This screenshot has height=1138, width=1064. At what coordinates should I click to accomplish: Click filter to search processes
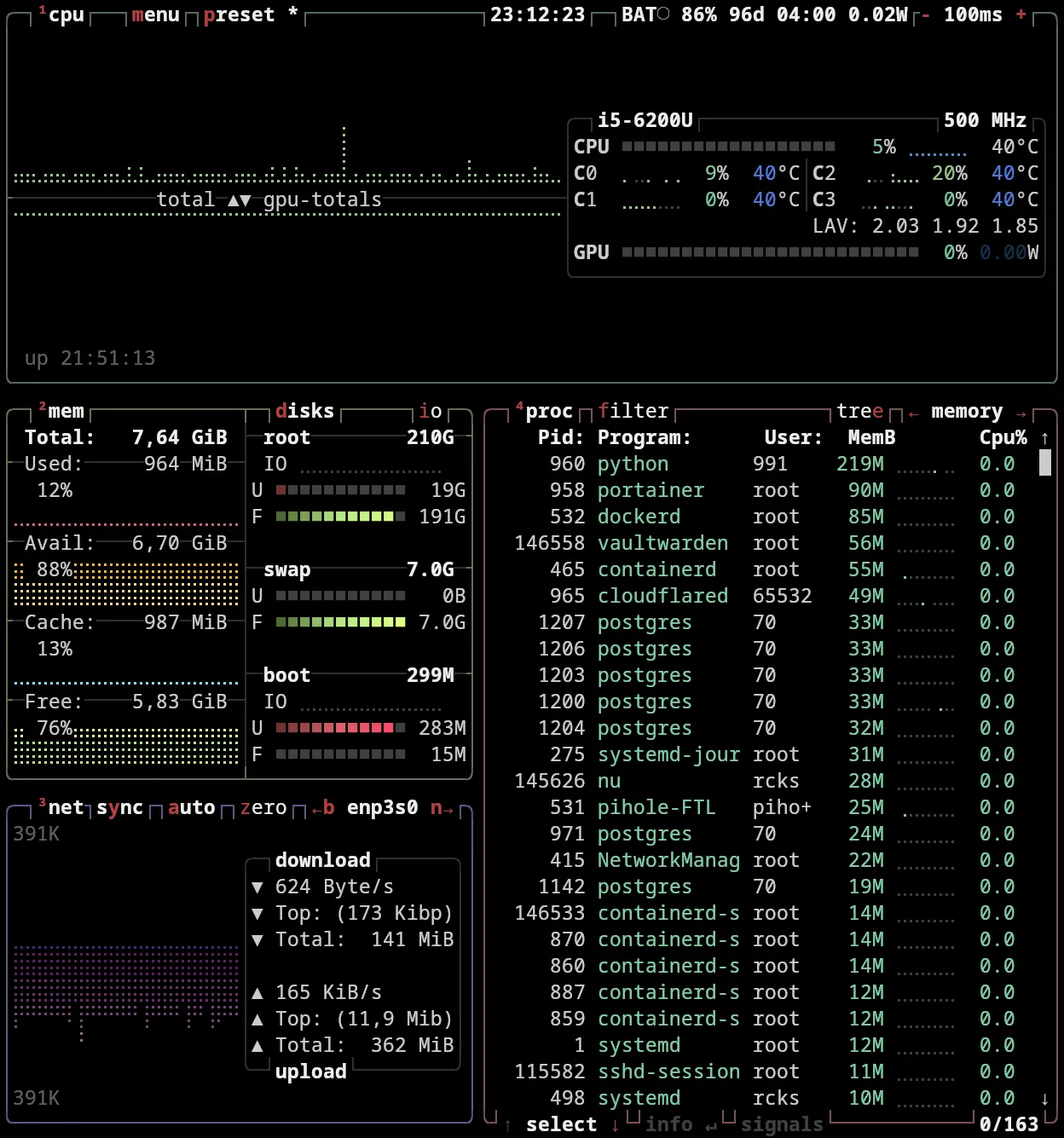coord(633,412)
